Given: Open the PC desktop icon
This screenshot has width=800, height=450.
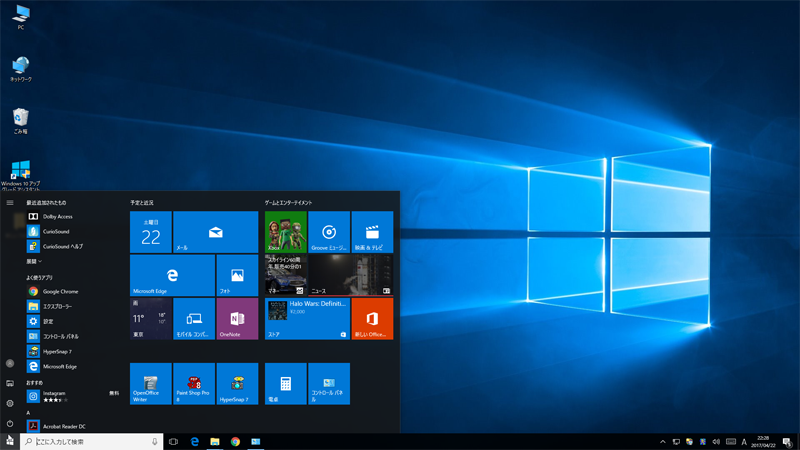Looking at the screenshot, I should point(20,17).
